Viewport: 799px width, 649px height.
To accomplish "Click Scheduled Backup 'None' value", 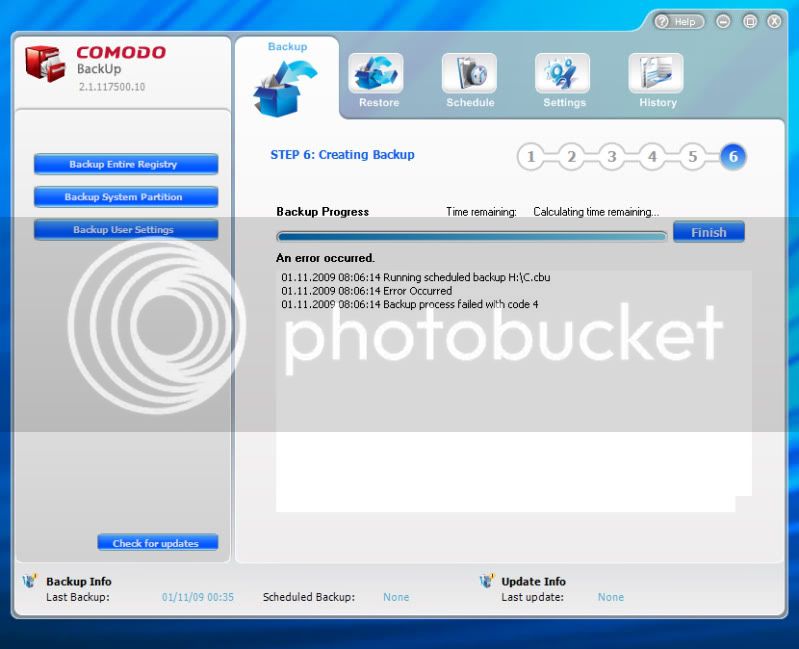I will (396, 597).
